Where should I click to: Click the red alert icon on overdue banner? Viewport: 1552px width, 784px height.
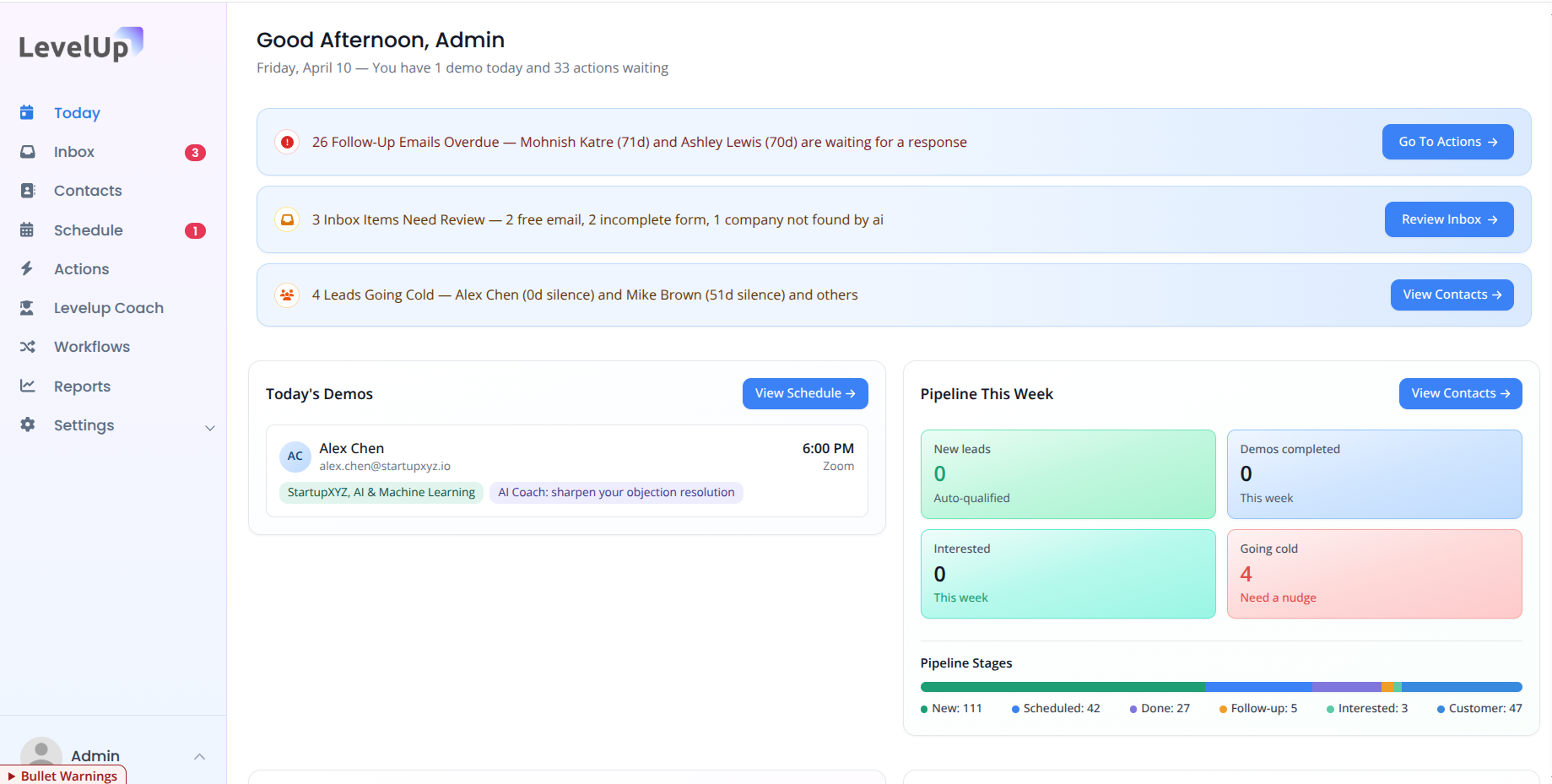[287, 142]
